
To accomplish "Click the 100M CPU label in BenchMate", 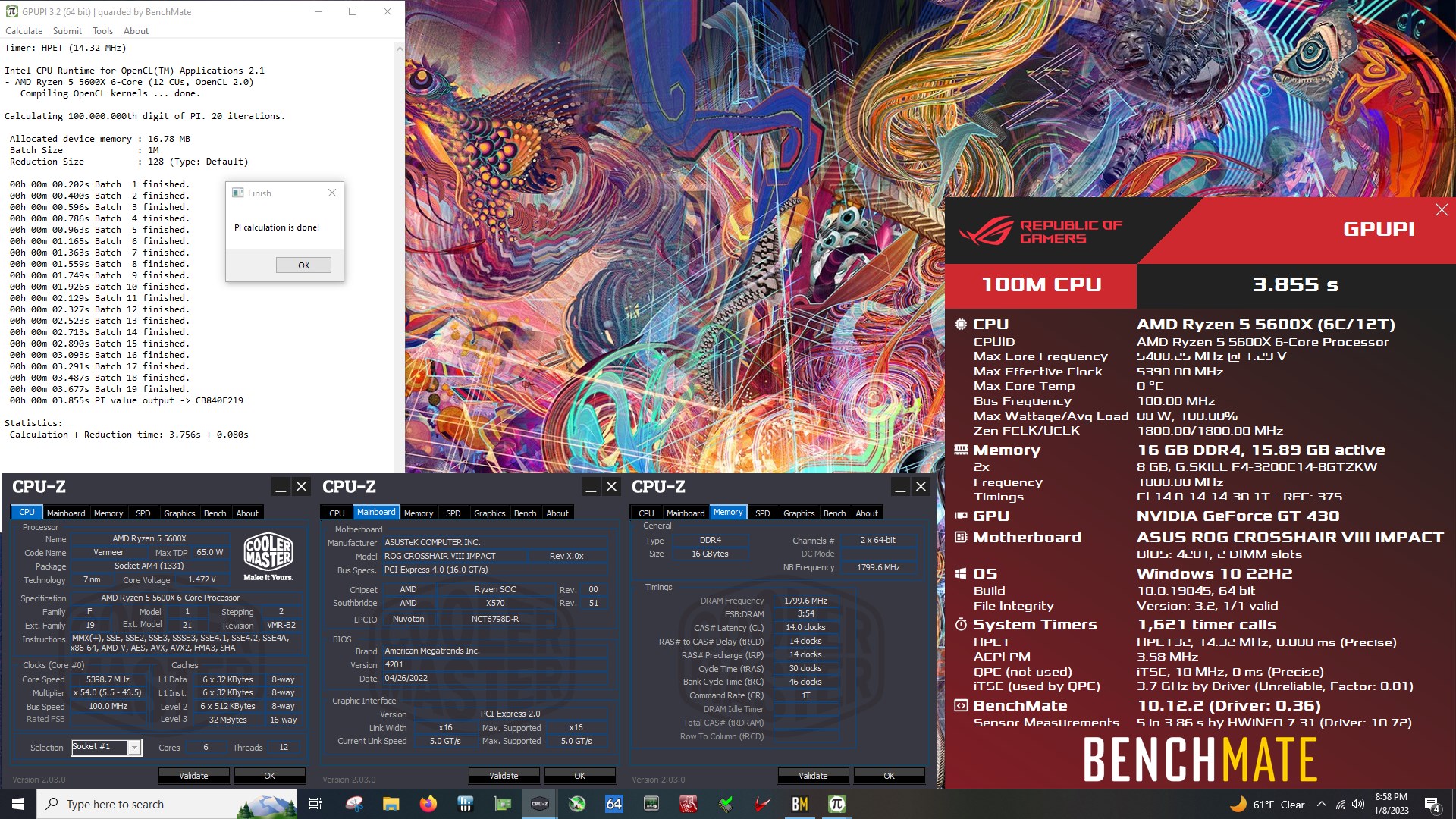I will click(1041, 284).
